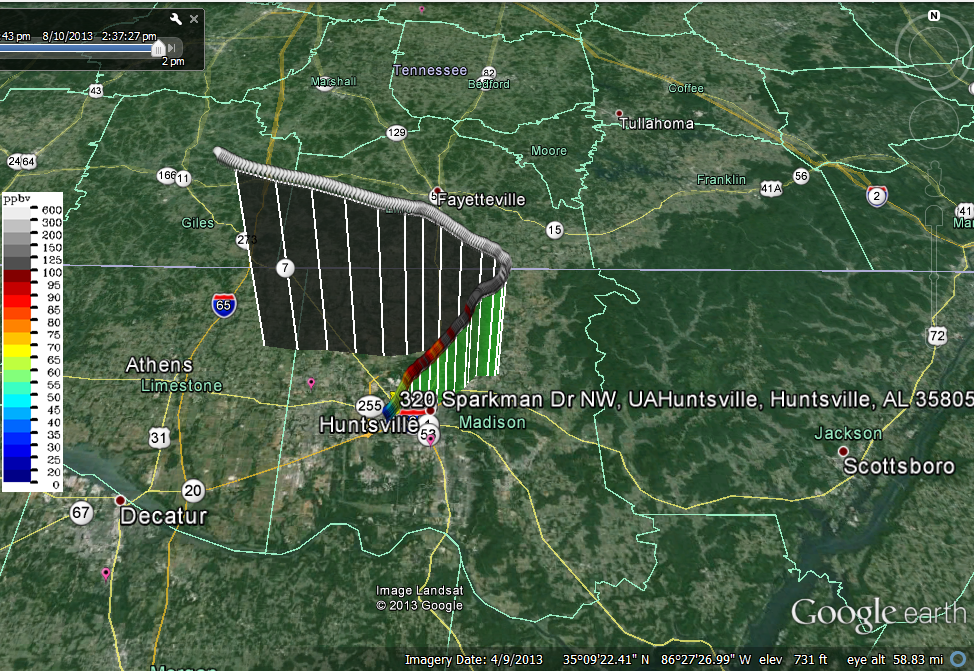Close the time slider panel
This screenshot has width=974, height=671.
(194, 19)
